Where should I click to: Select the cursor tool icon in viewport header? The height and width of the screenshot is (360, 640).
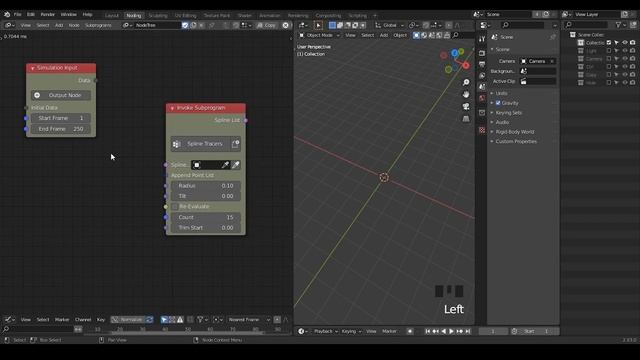pyautogui.click(x=318, y=25)
